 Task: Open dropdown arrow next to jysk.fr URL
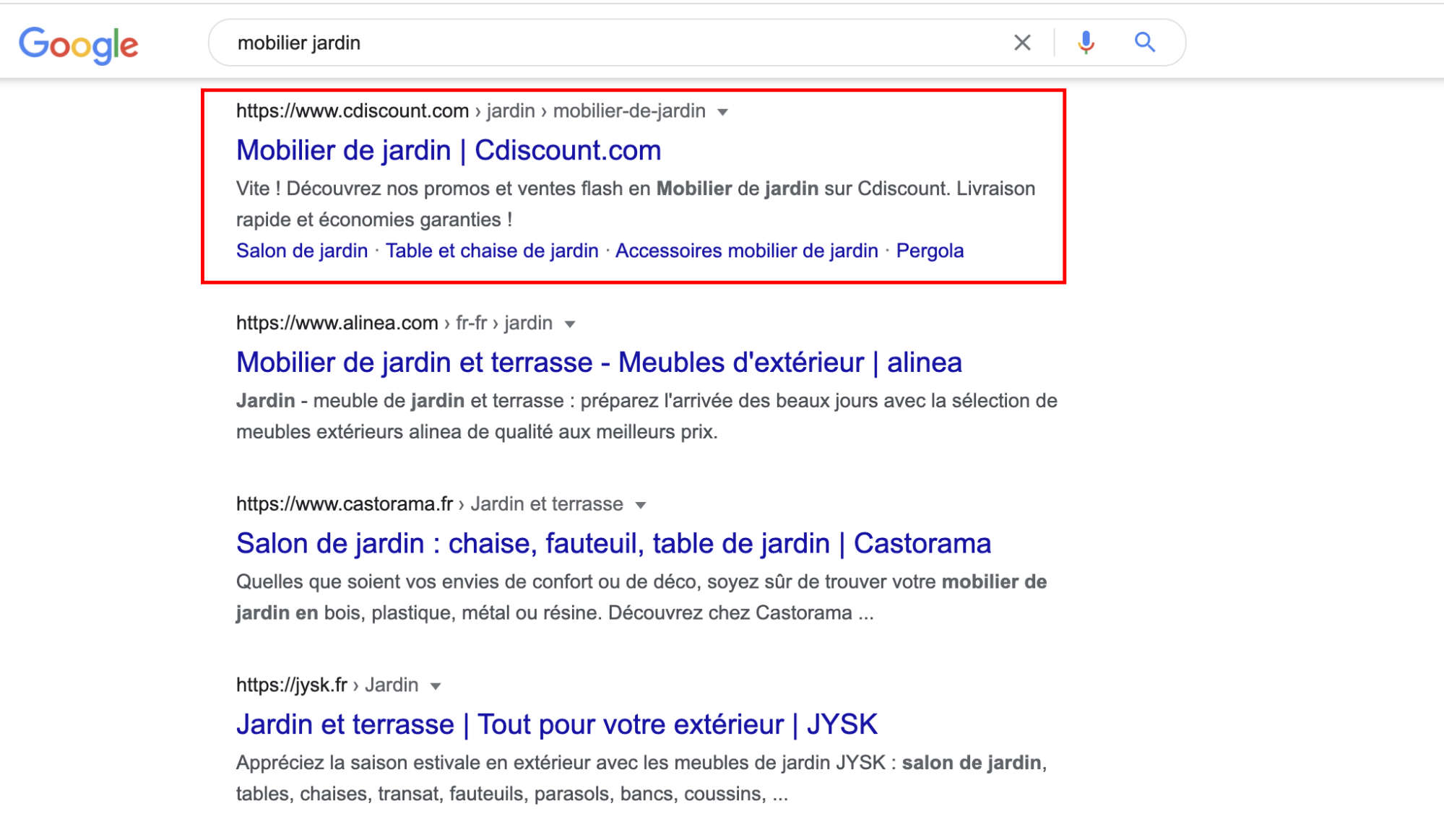[x=436, y=686]
